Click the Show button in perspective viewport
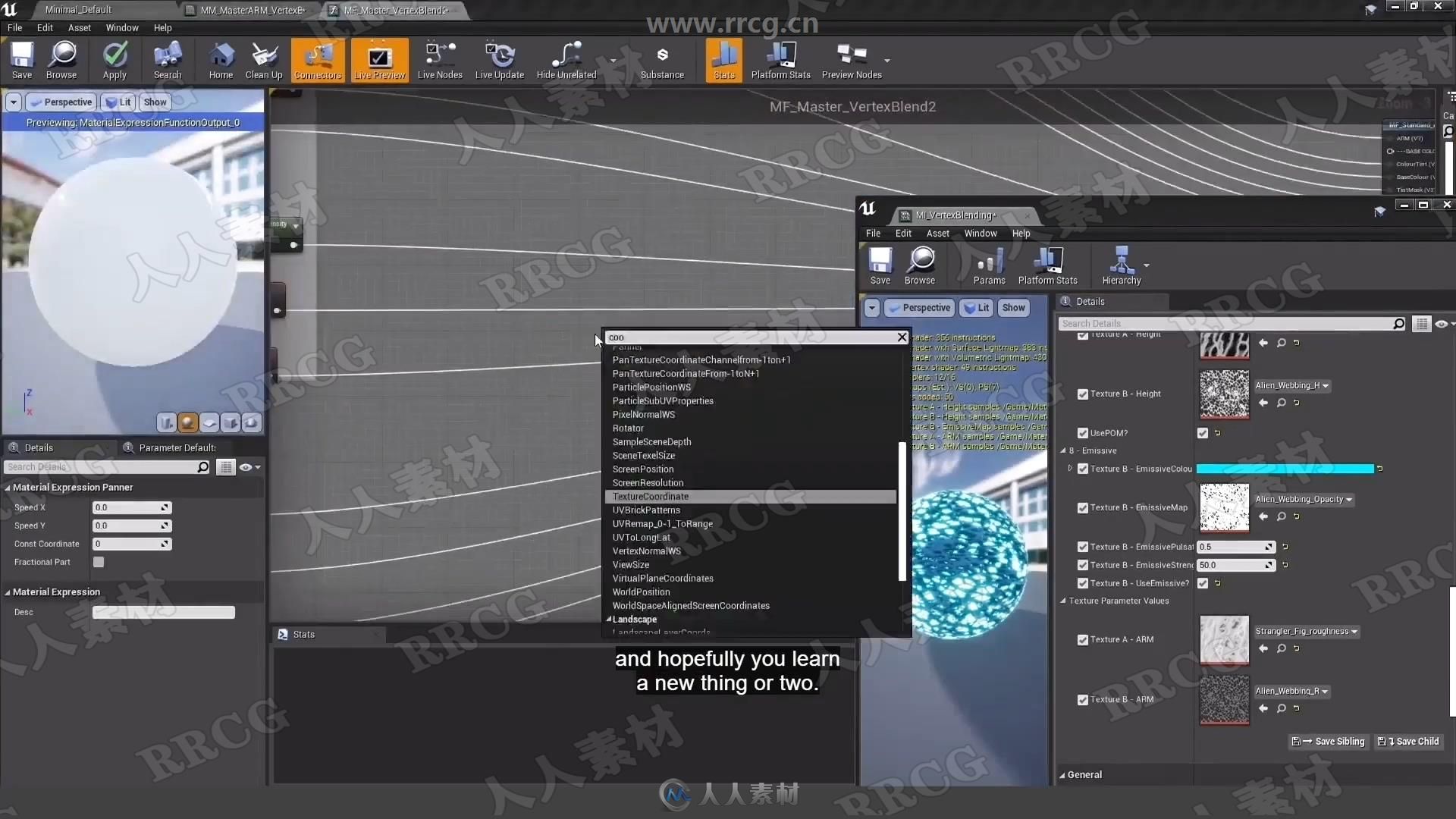 pyautogui.click(x=155, y=101)
